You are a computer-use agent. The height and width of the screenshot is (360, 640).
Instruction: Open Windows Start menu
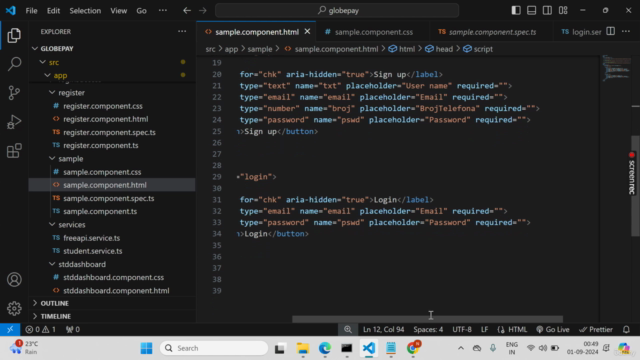146,348
